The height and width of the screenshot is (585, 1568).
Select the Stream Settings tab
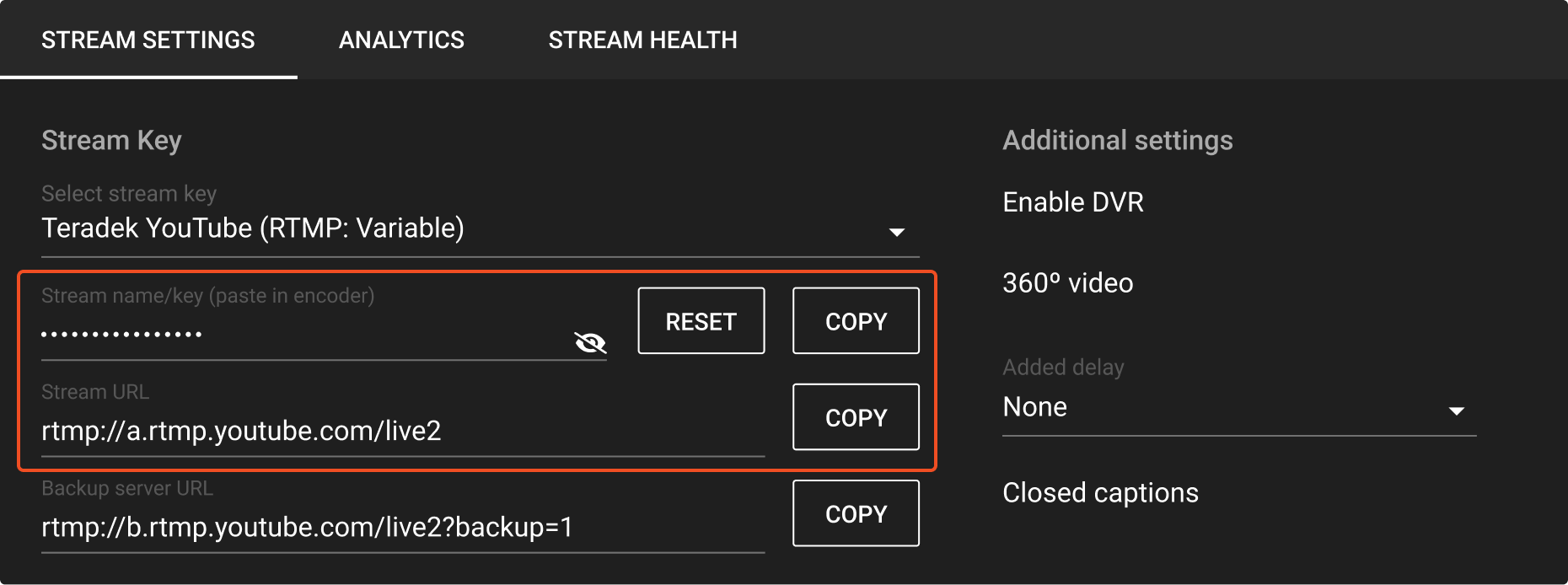[x=148, y=40]
